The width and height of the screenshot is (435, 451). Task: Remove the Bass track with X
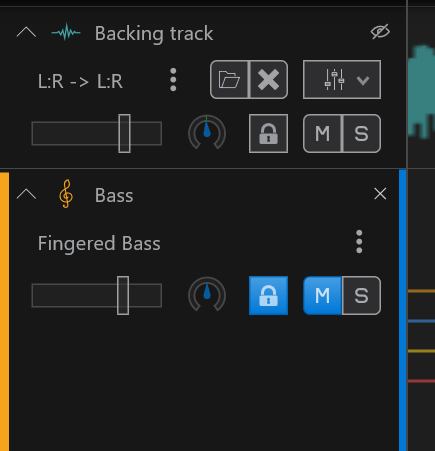(380, 194)
